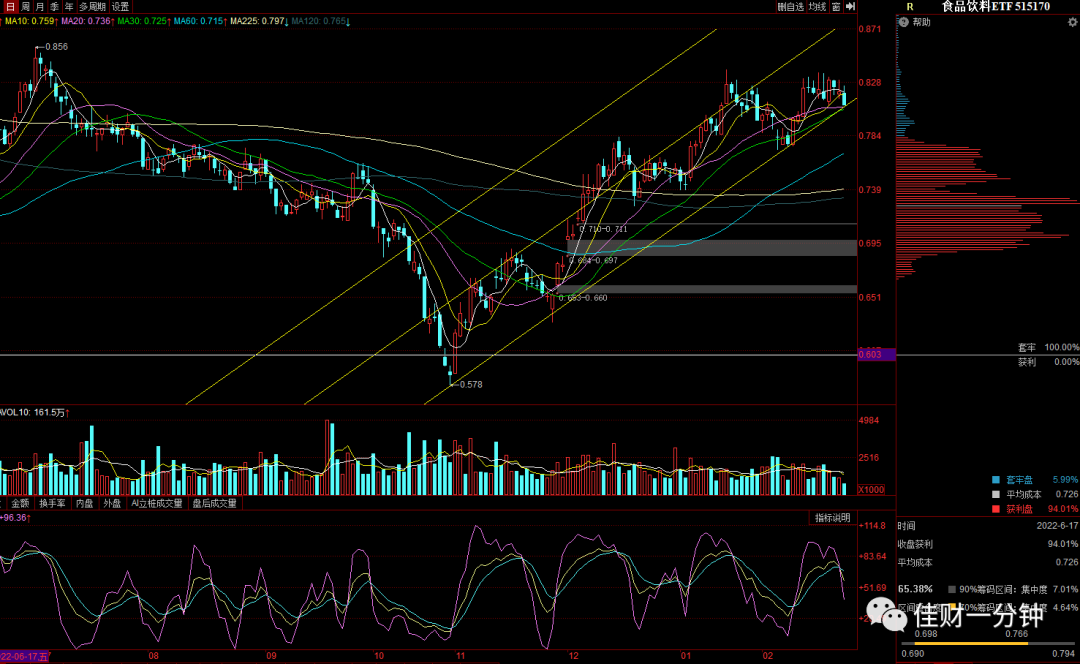Open the 多周期 multi-period selector

(x=92, y=6)
